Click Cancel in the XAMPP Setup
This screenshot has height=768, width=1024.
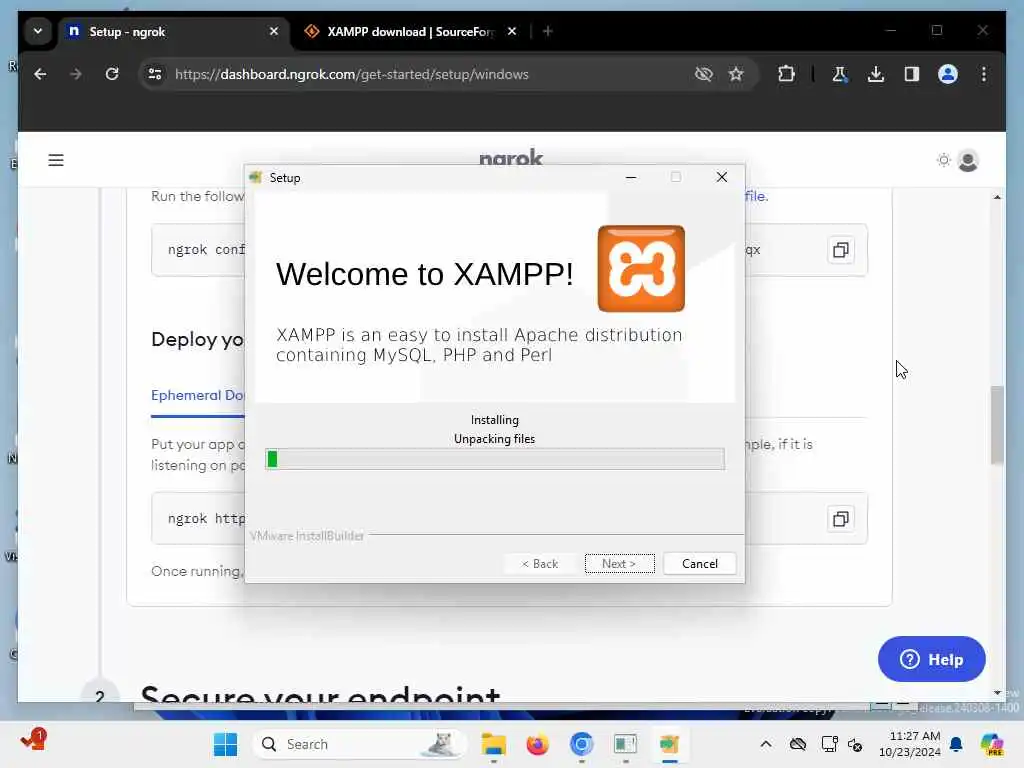(699, 564)
